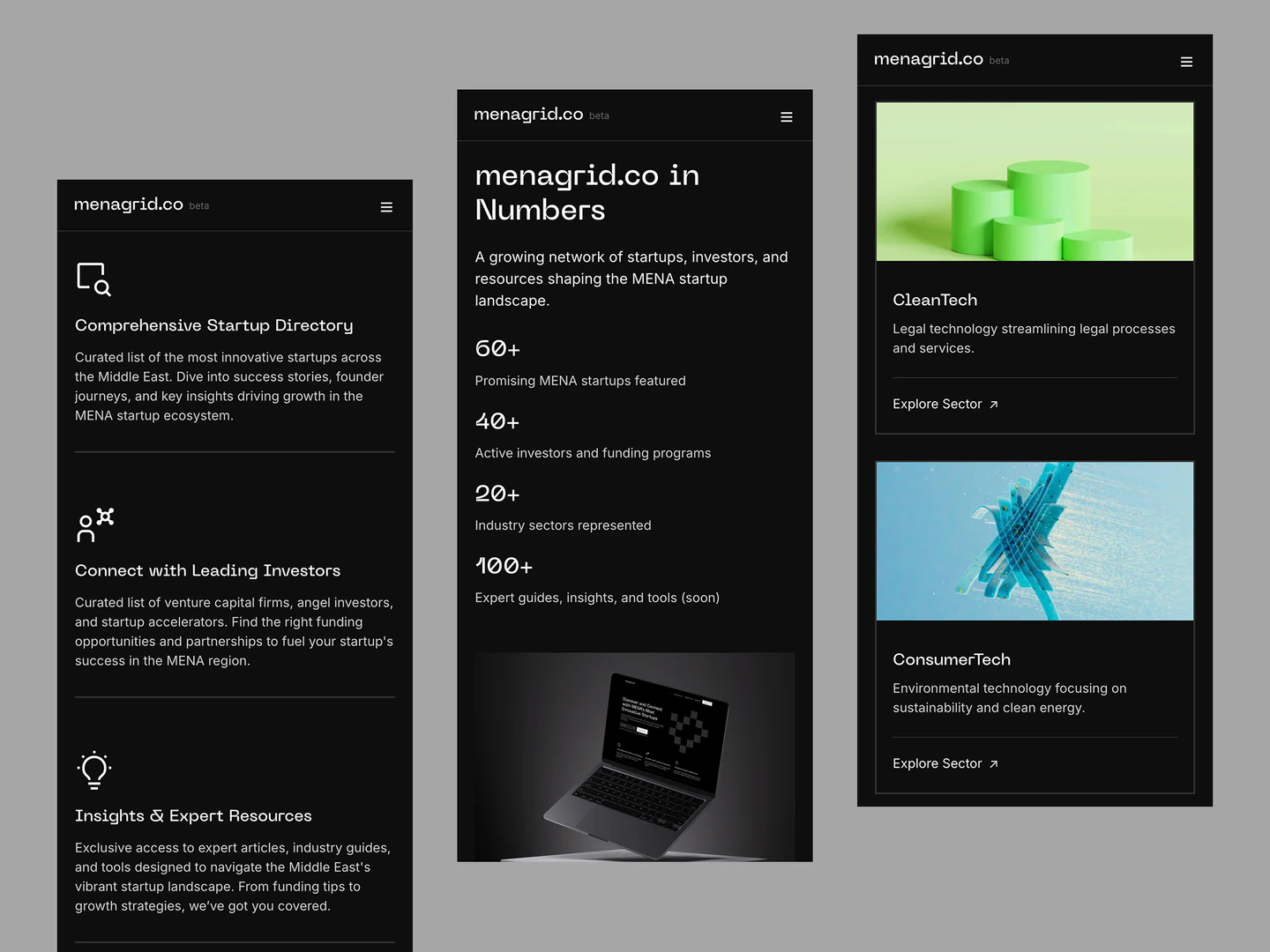Screen dimensions: 1270x952
Task: Click the startup directory search icon
Action: pyautogui.click(x=93, y=279)
